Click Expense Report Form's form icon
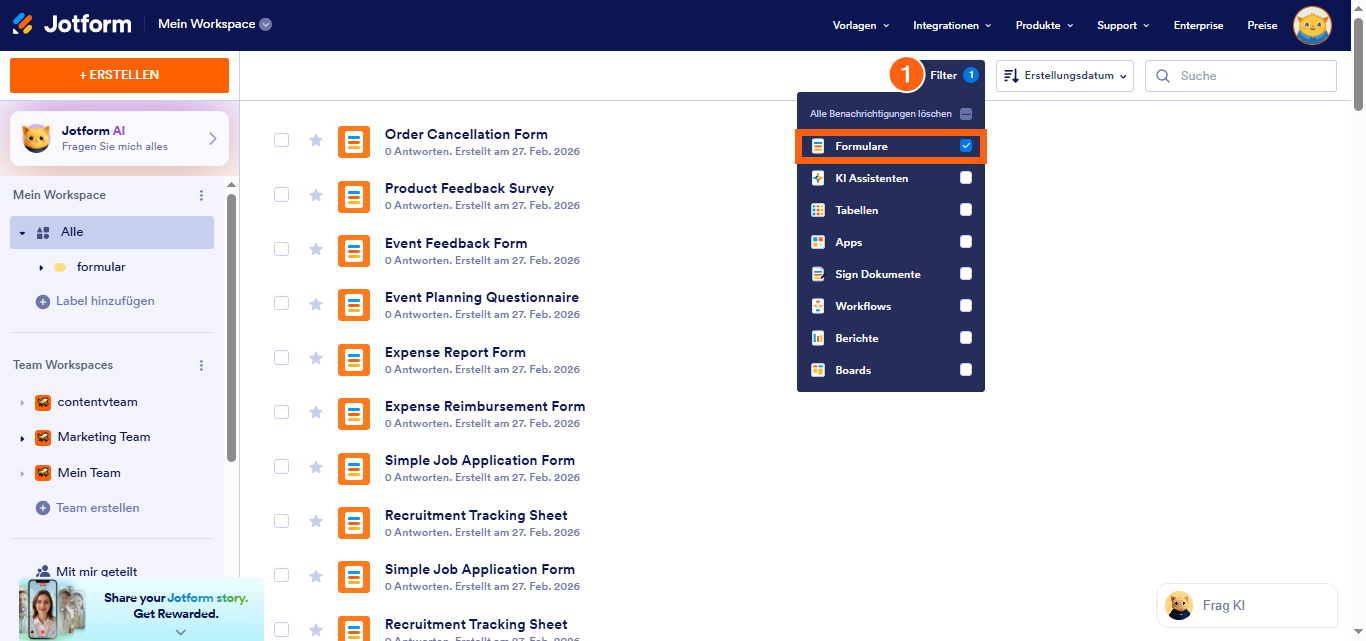 354,360
